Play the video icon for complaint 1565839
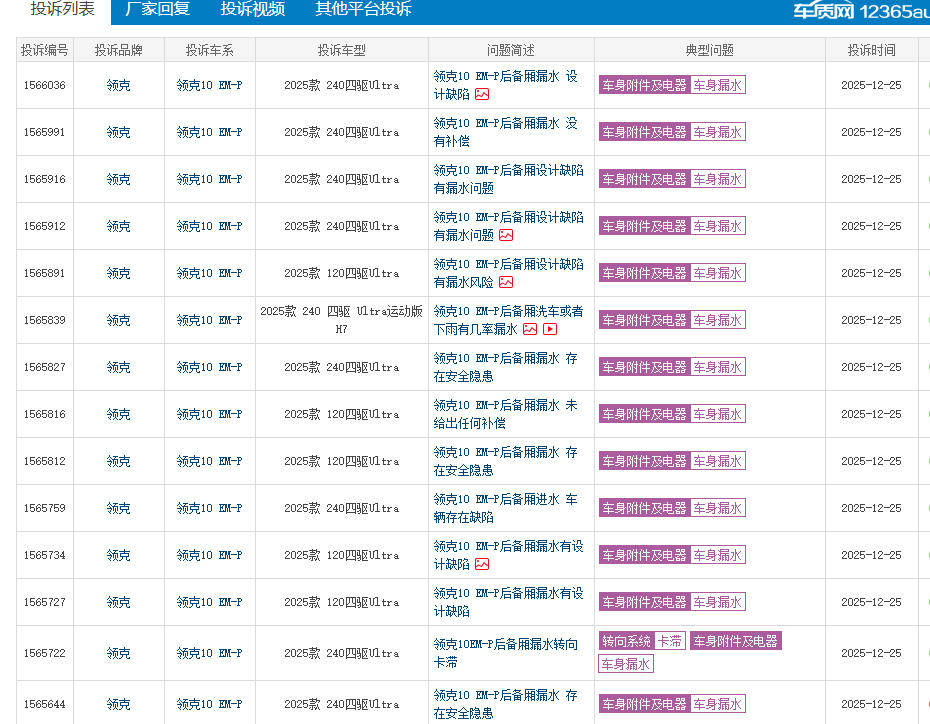 click(x=550, y=329)
